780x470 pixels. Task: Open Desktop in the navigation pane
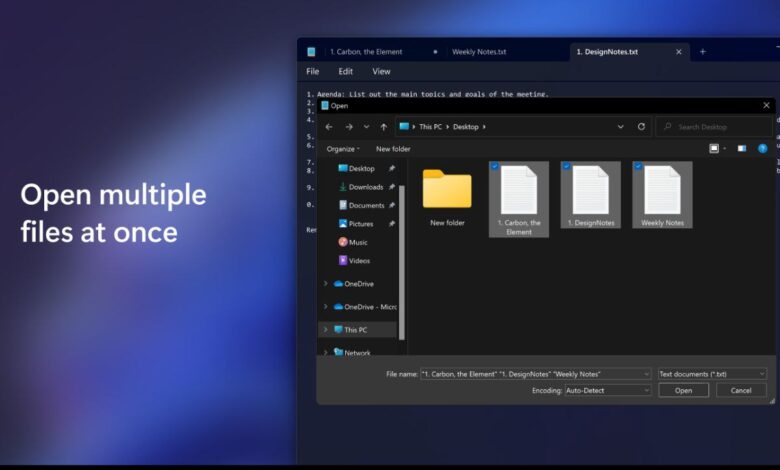tap(362, 169)
